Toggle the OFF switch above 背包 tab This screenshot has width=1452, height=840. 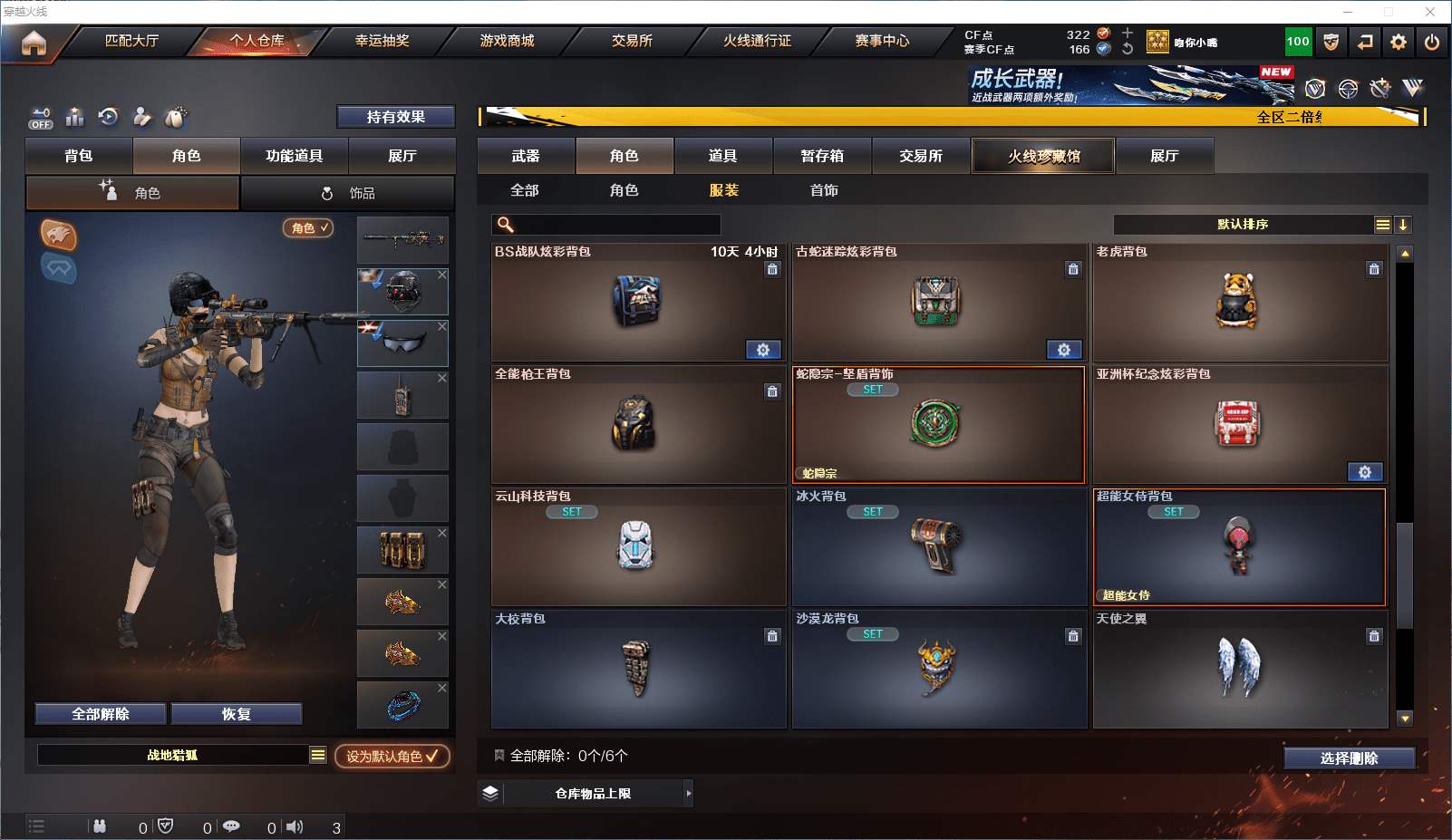(41, 118)
